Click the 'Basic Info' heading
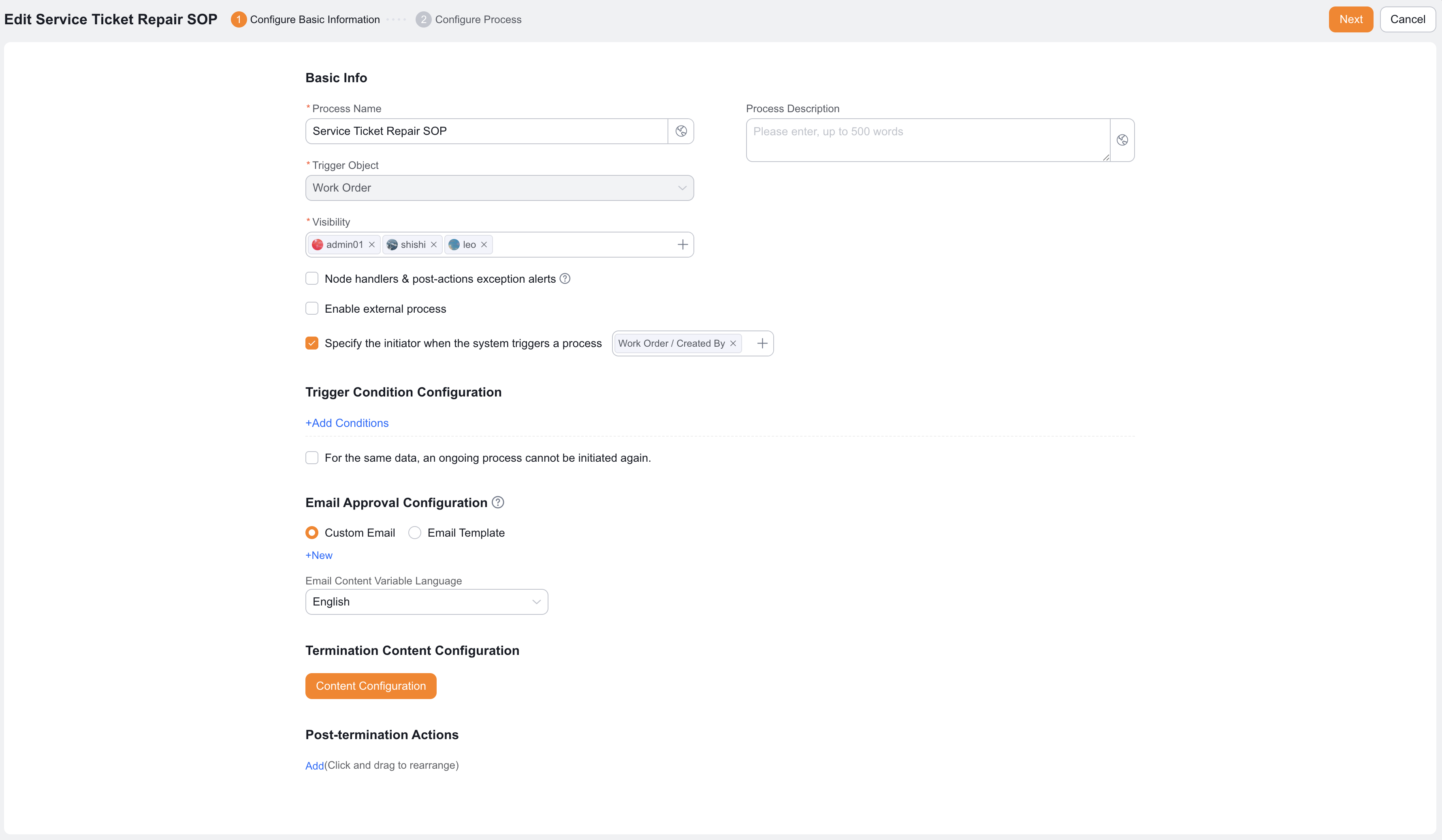Screen dimensions: 1442x840 pos(336,78)
